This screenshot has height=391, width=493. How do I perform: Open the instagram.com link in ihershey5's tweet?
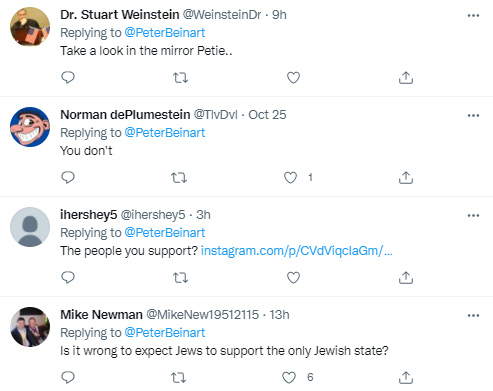[297, 251]
